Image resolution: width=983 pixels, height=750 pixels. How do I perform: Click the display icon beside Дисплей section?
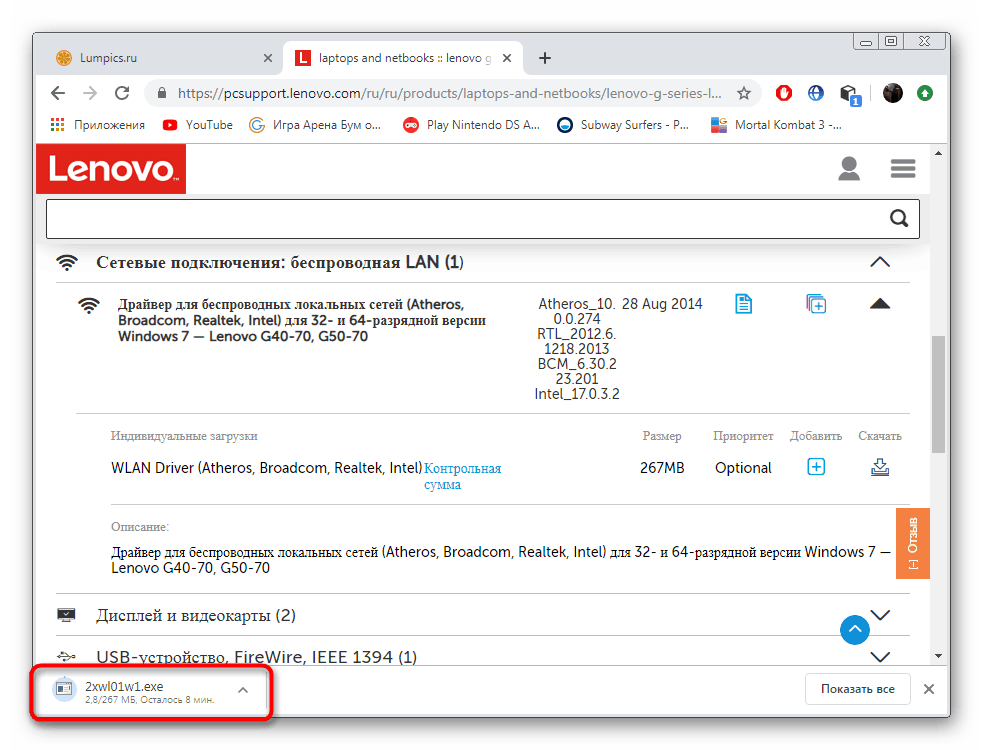point(66,615)
